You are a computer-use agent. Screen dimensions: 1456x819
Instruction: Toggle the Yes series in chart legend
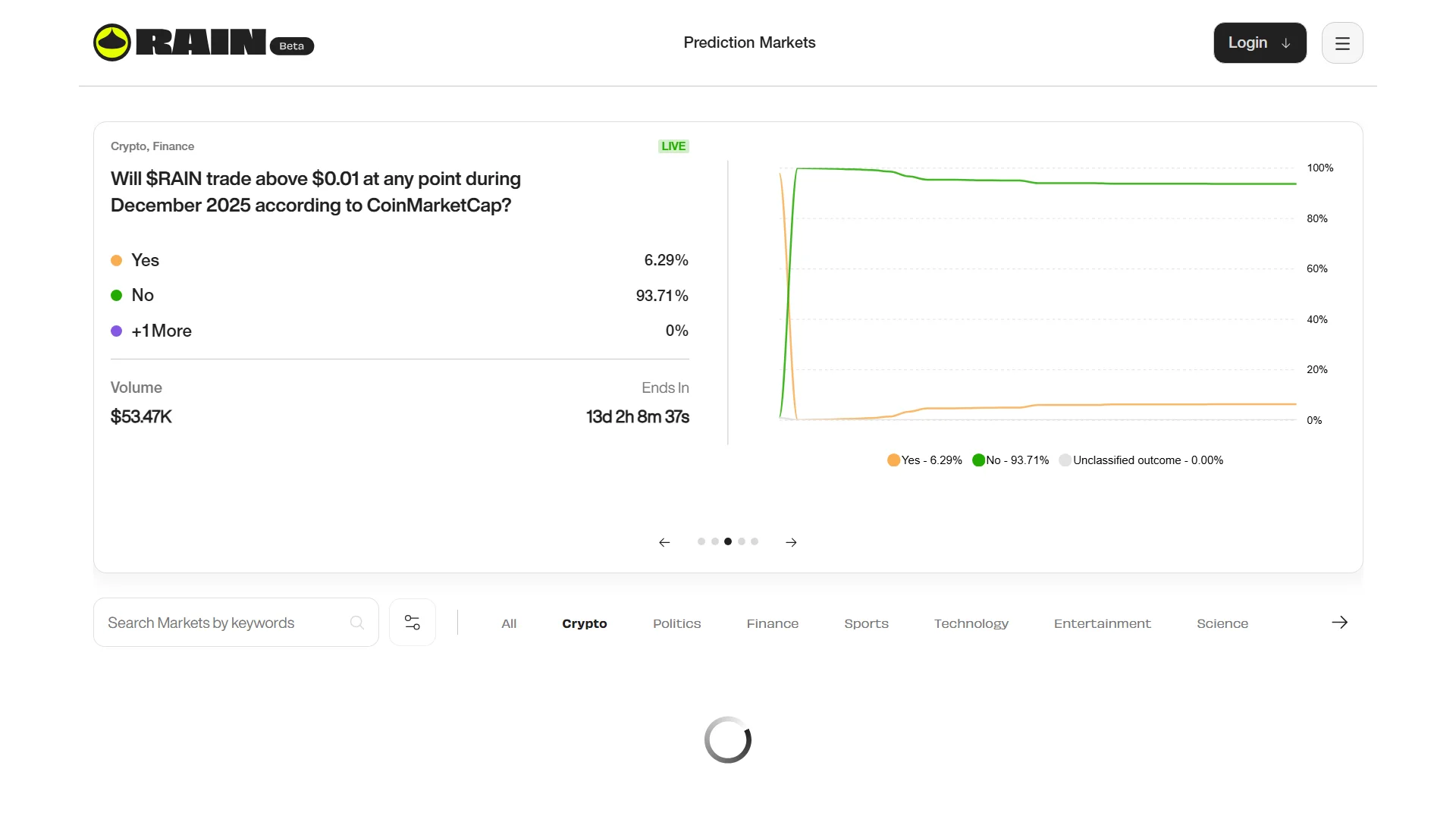click(x=924, y=460)
